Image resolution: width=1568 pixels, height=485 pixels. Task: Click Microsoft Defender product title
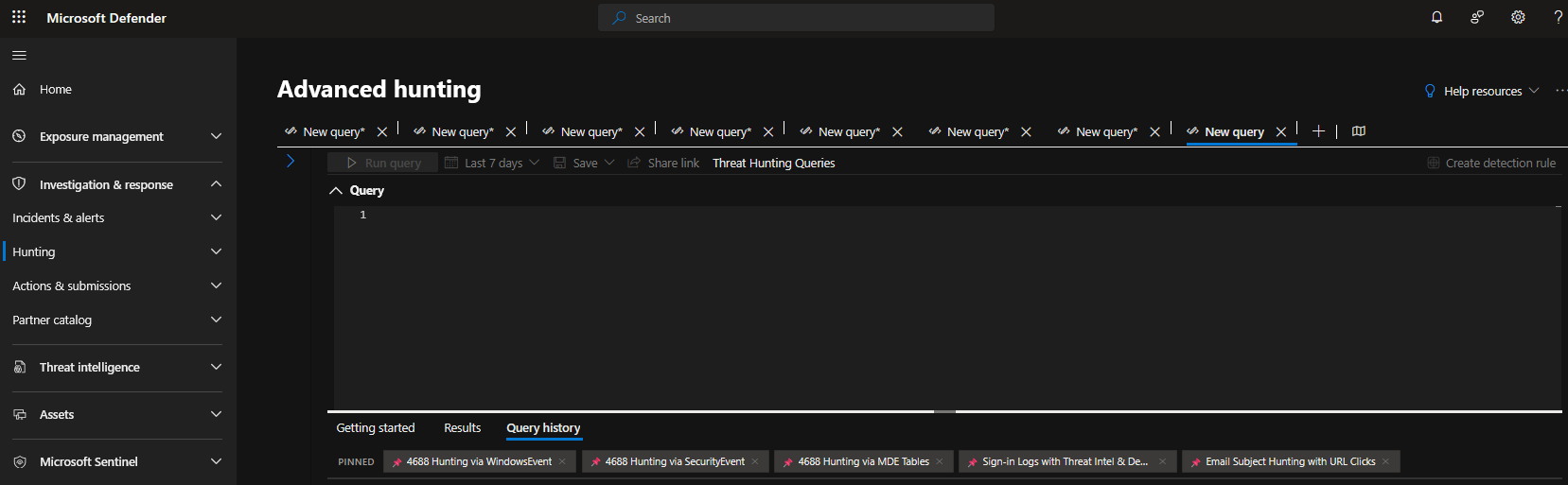(x=106, y=18)
